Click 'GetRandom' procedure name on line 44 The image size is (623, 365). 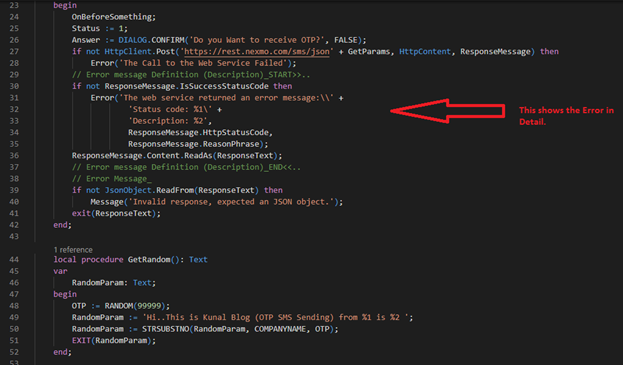click(x=149, y=260)
